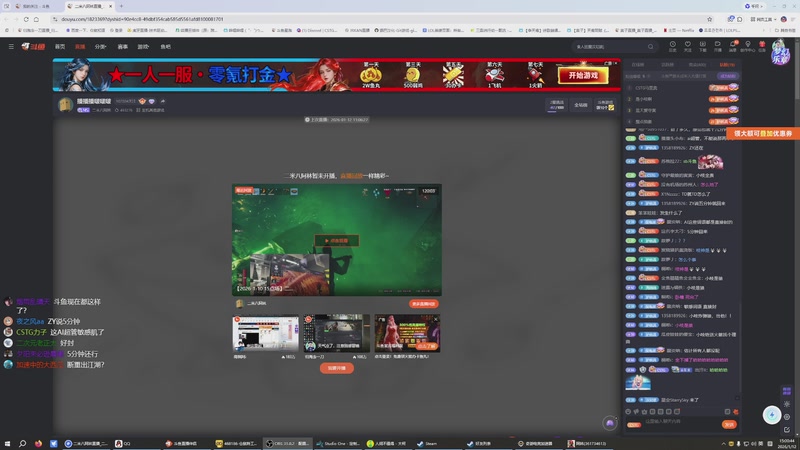Select second tab in chat ranking panel
This screenshot has width=800, height=450.
point(667,65)
